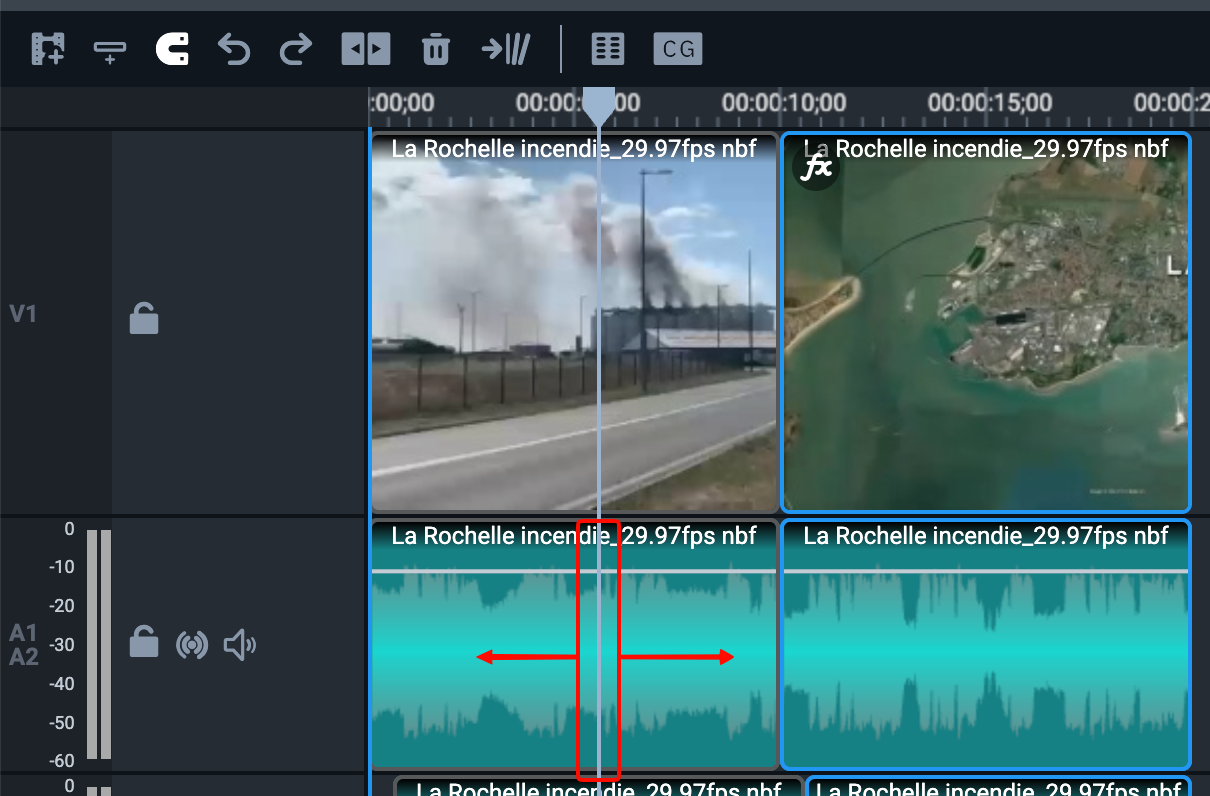The image size is (1210, 796).
Task: Click the CG graphics button
Action: point(678,48)
